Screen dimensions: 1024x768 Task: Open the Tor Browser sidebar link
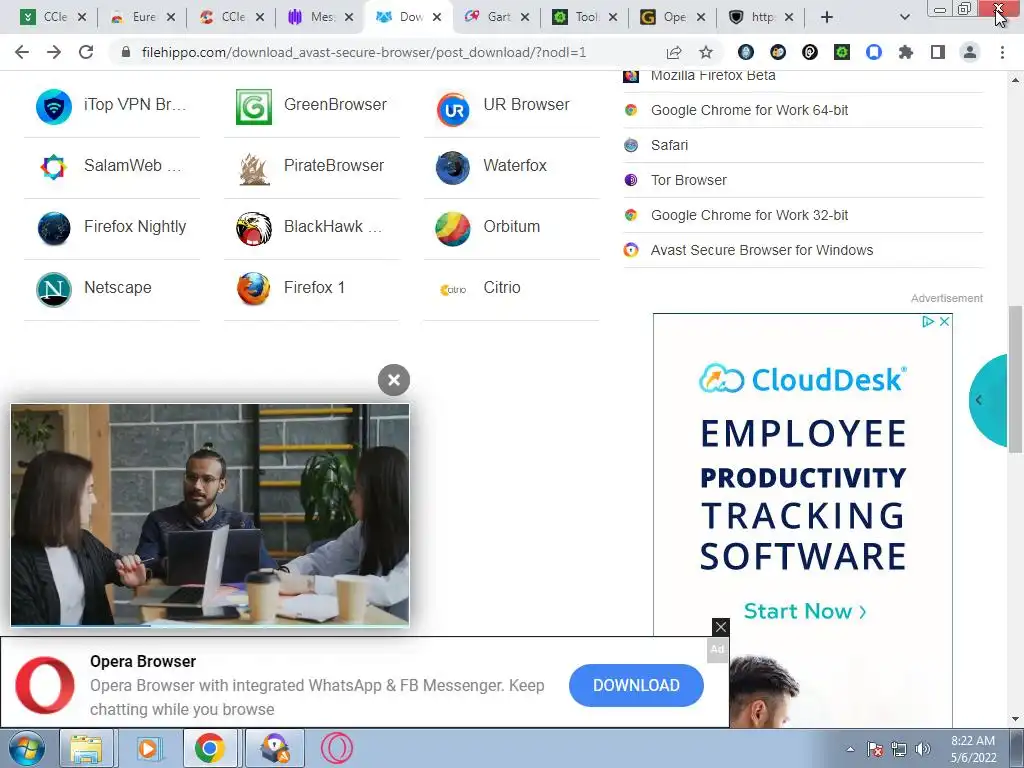(x=688, y=180)
